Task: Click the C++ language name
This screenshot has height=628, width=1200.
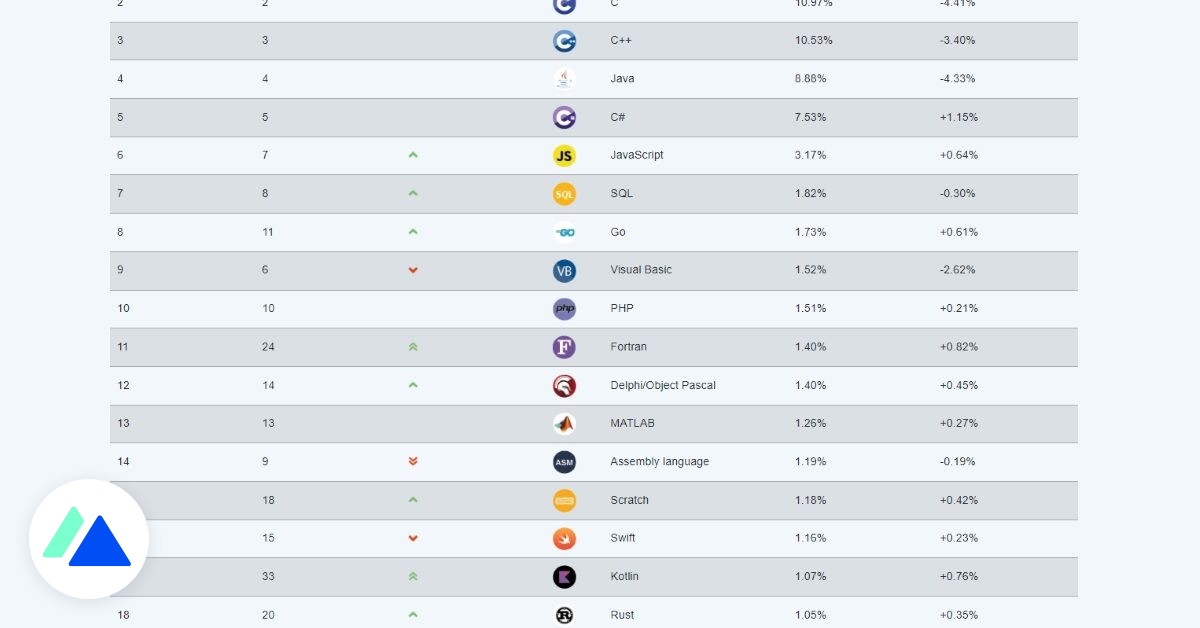Action: tap(621, 41)
